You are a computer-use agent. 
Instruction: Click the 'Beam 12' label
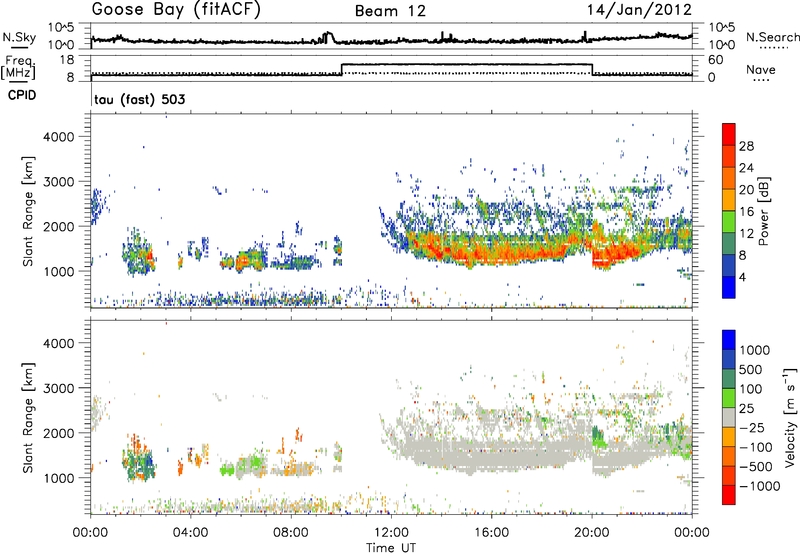(x=390, y=11)
